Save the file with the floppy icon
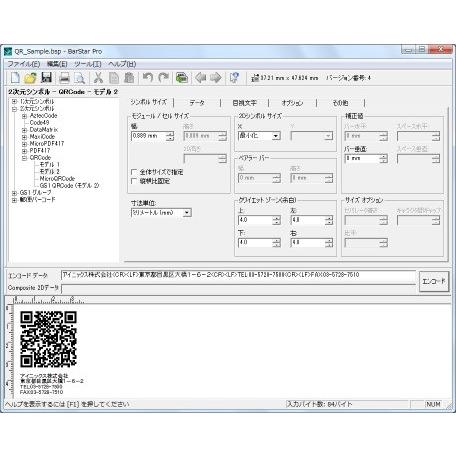 point(46,78)
